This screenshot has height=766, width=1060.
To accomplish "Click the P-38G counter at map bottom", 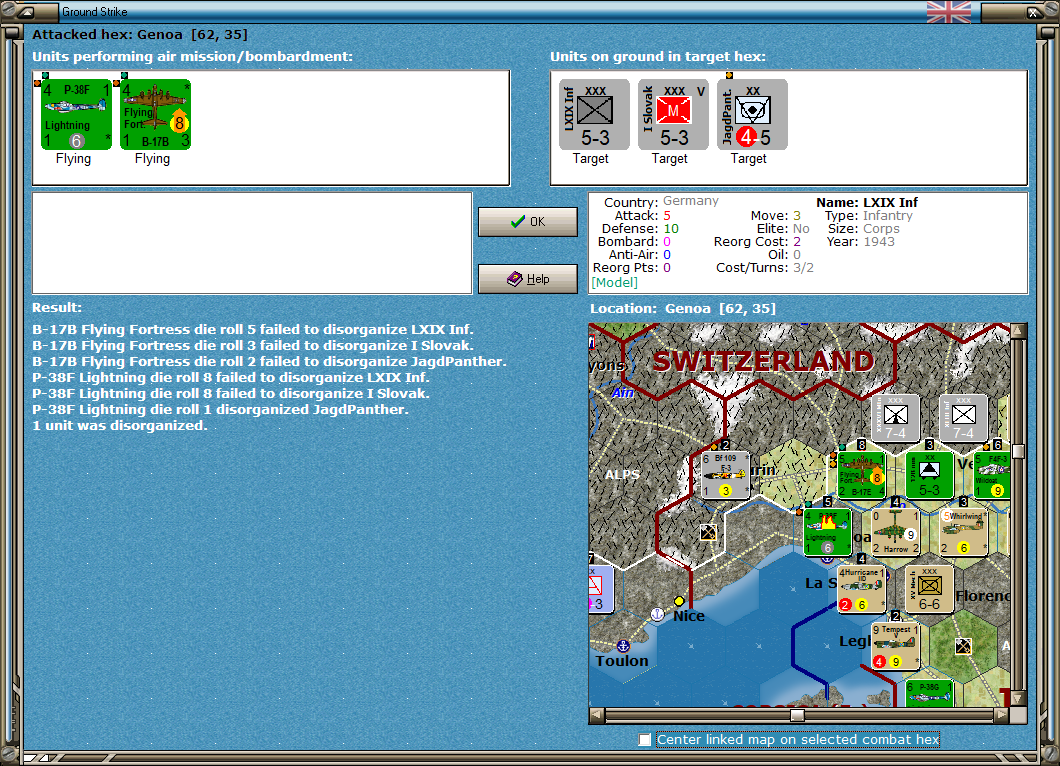I will click(930, 693).
